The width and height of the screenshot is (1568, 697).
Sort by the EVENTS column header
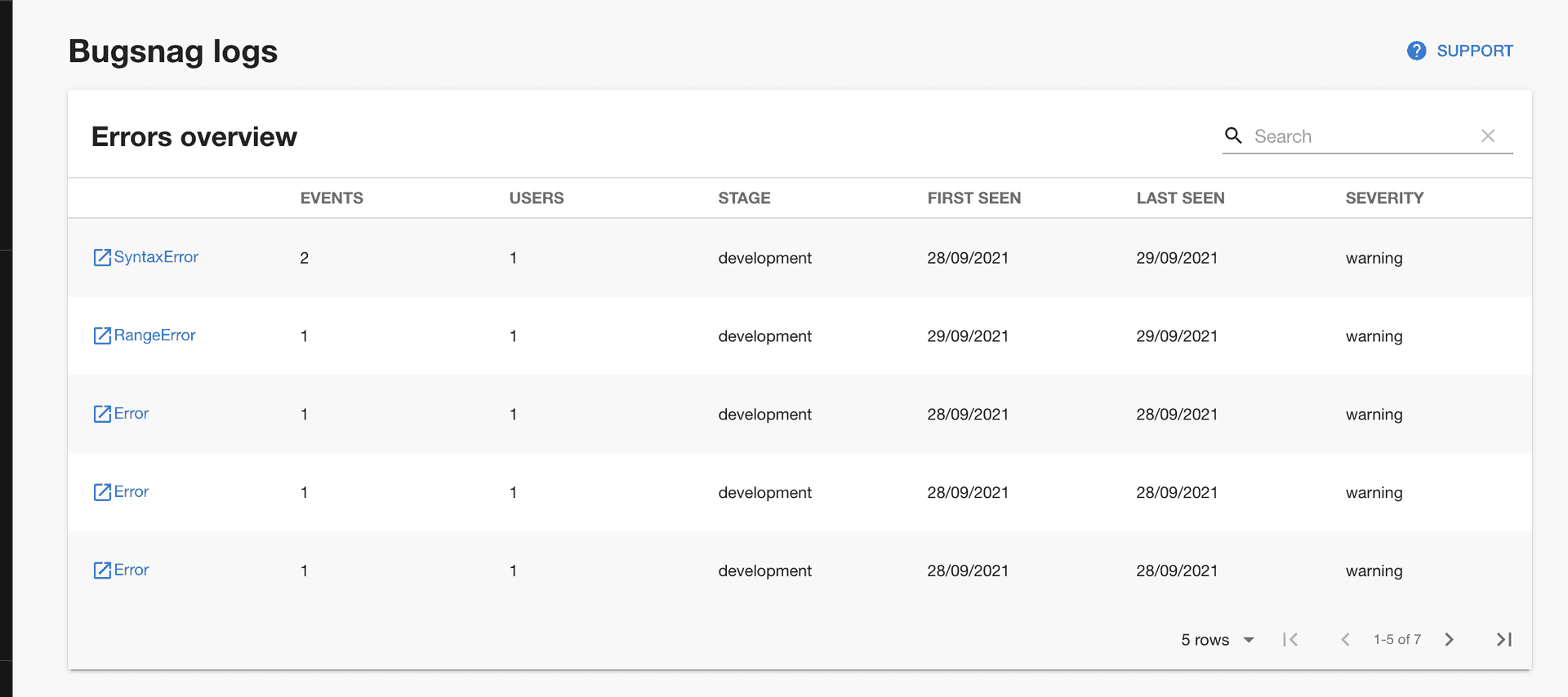click(332, 198)
